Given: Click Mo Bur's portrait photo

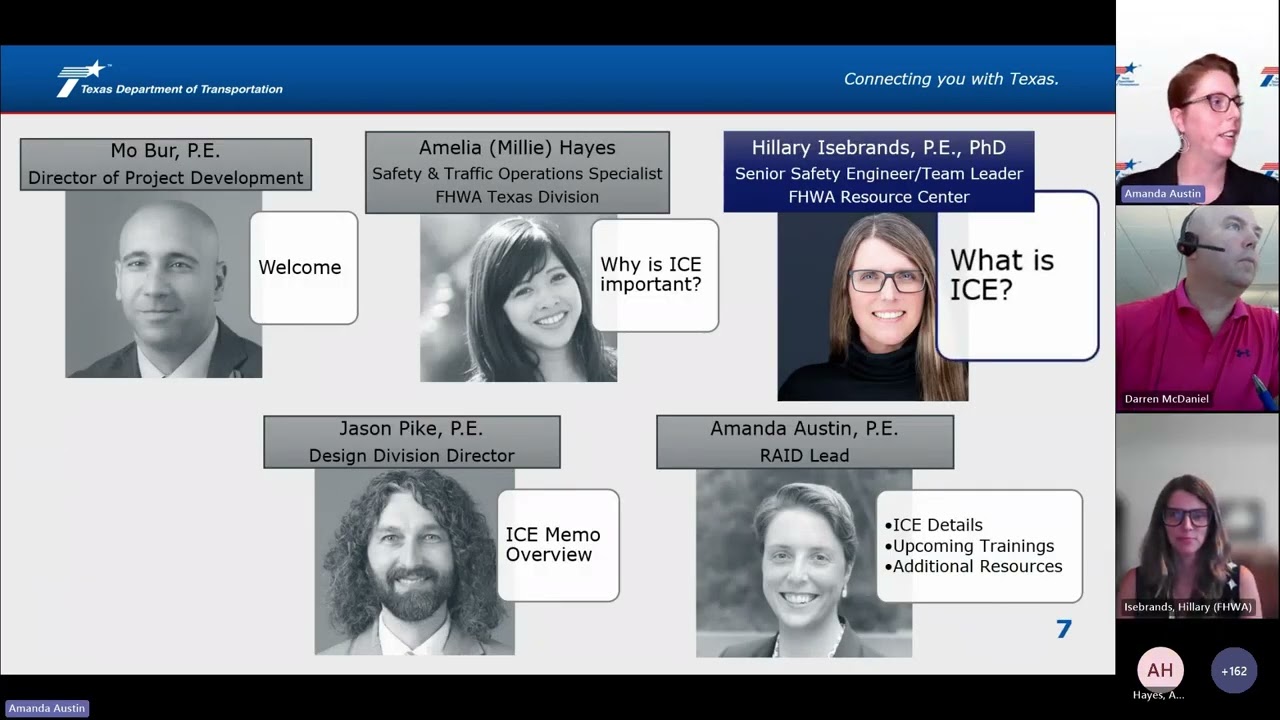Looking at the screenshot, I should point(164,284).
